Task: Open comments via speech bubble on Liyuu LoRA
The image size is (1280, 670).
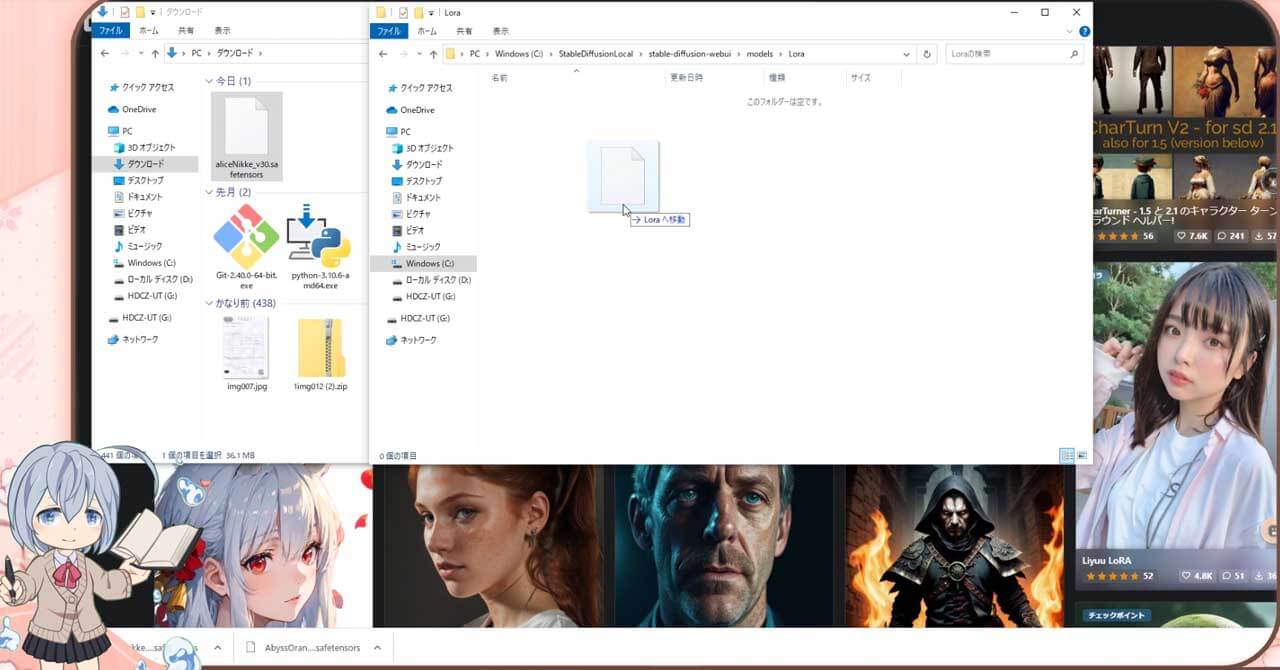Action: (1227, 576)
